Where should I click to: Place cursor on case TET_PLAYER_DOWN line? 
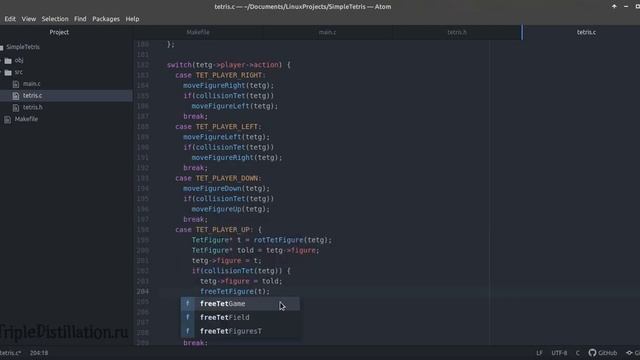[218, 178]
